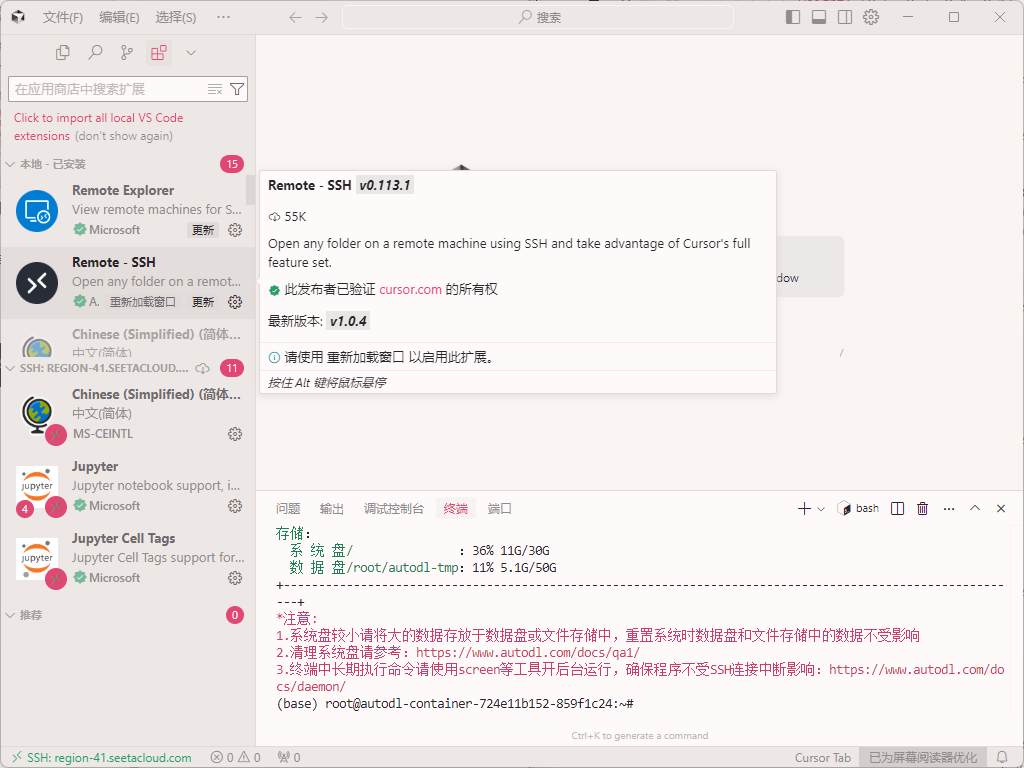Screen dimensions: 1024x768
Task: Update the Remote Explorer extension
Action: (x=203, y=230)
